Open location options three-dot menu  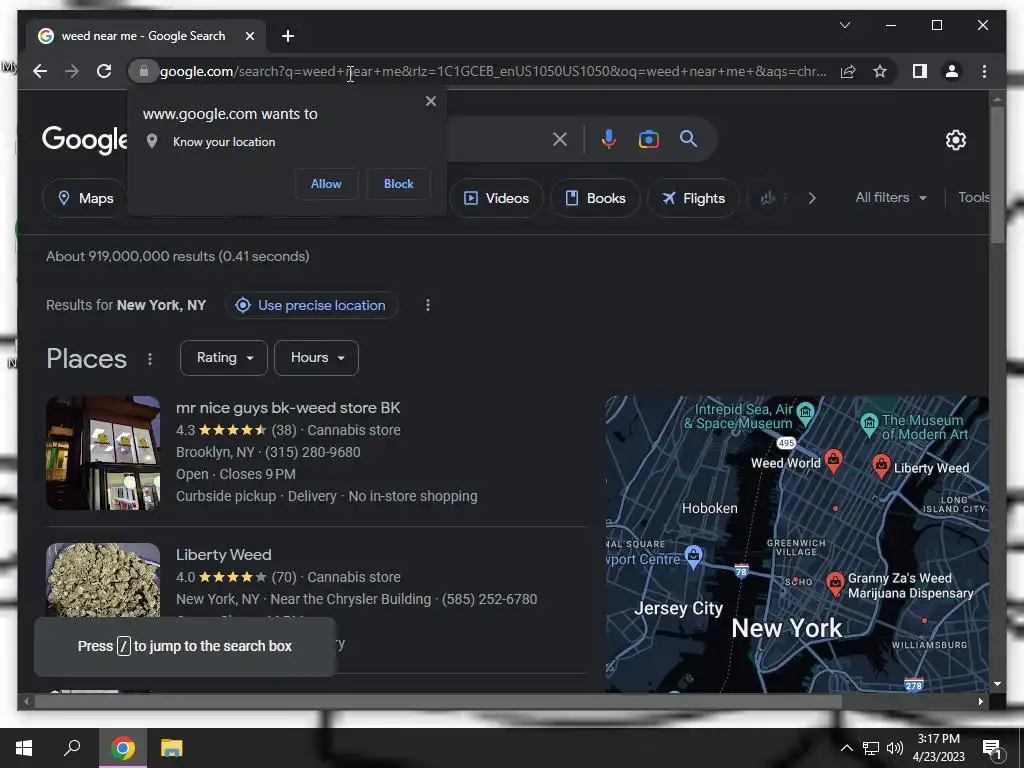click(428, 305)
